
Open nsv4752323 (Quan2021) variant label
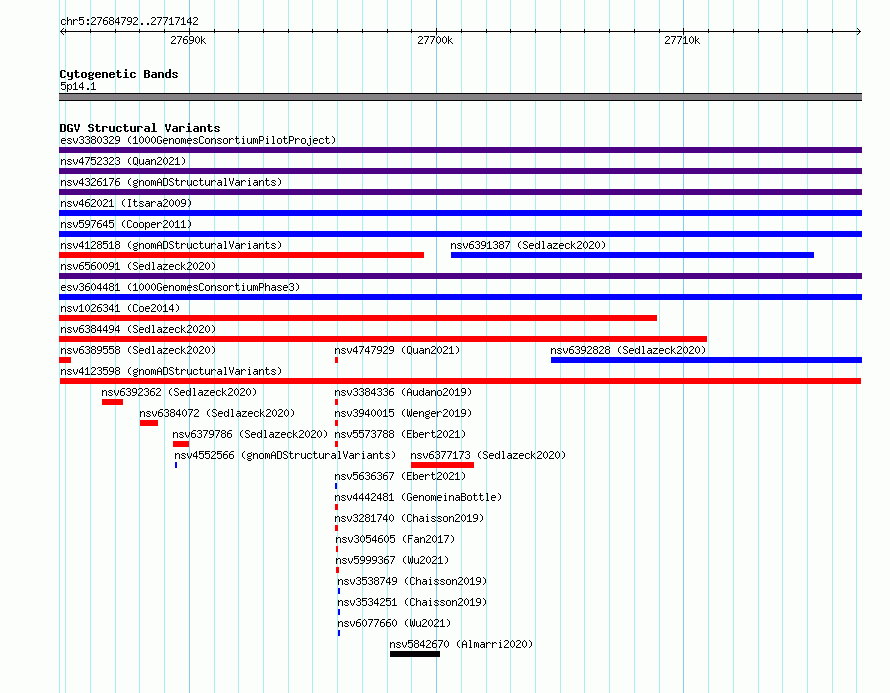(123, 161)
